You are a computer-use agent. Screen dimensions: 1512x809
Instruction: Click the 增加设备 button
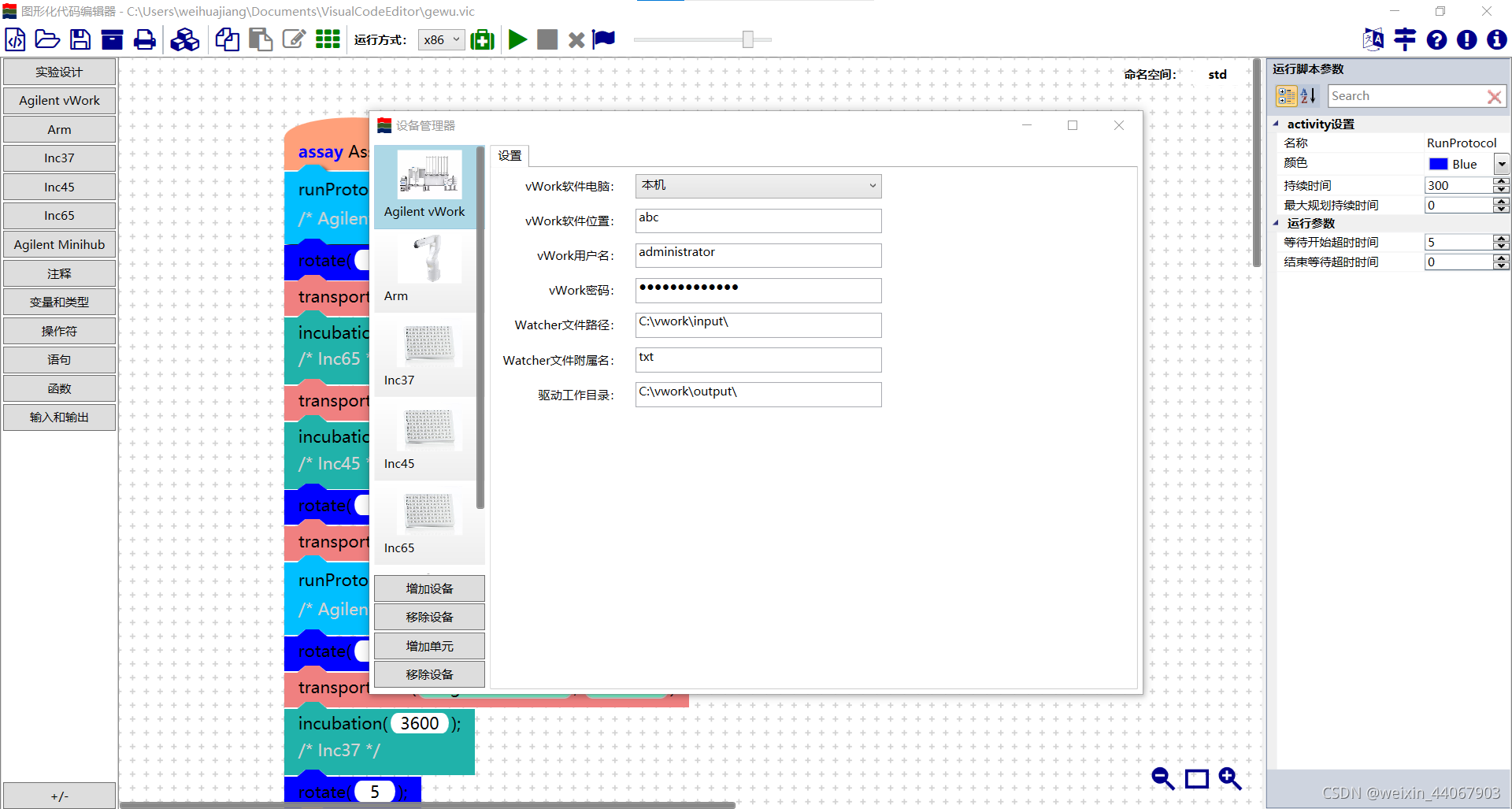click(x=429, y=588)
